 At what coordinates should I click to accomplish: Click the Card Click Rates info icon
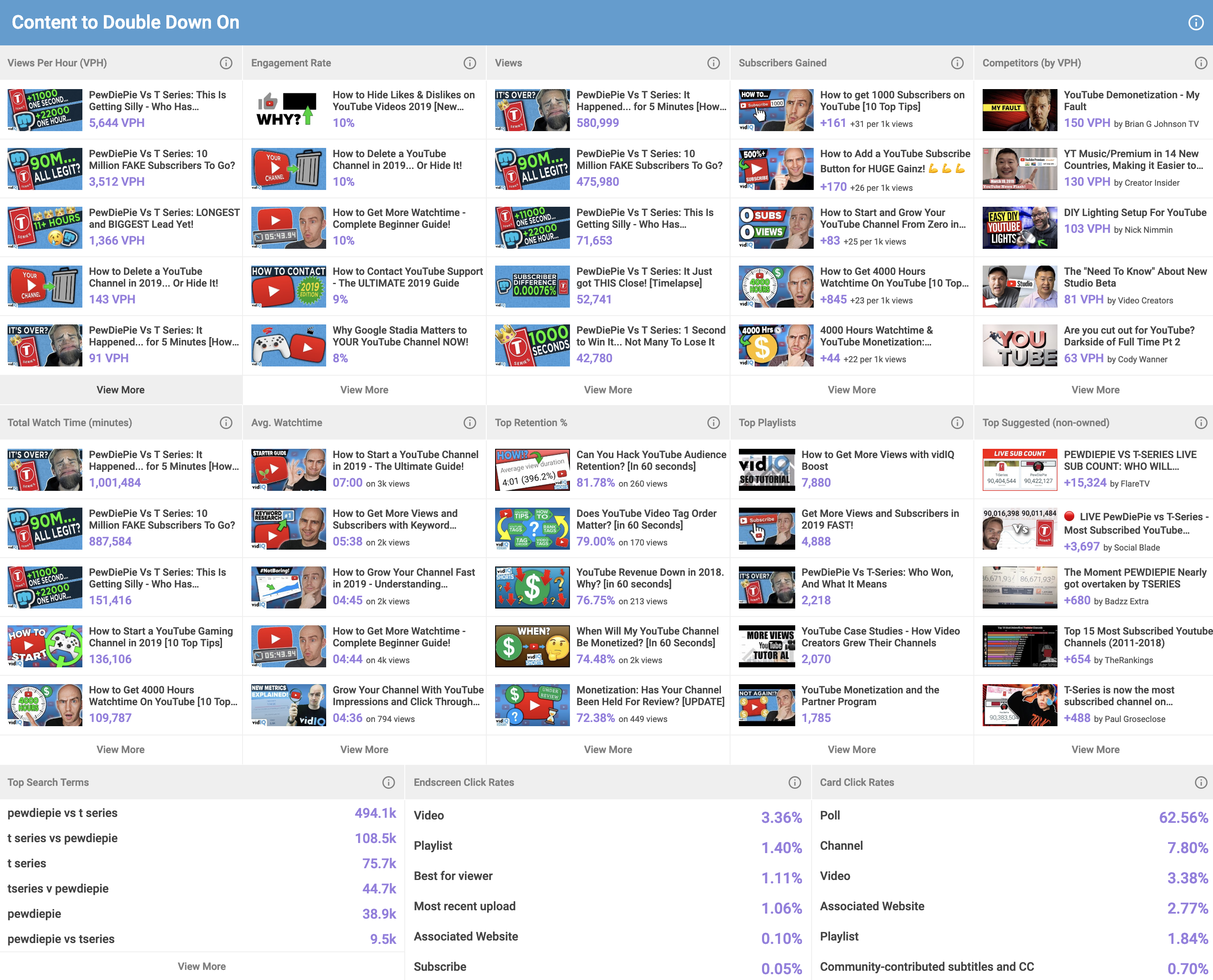coord(1201,782)
